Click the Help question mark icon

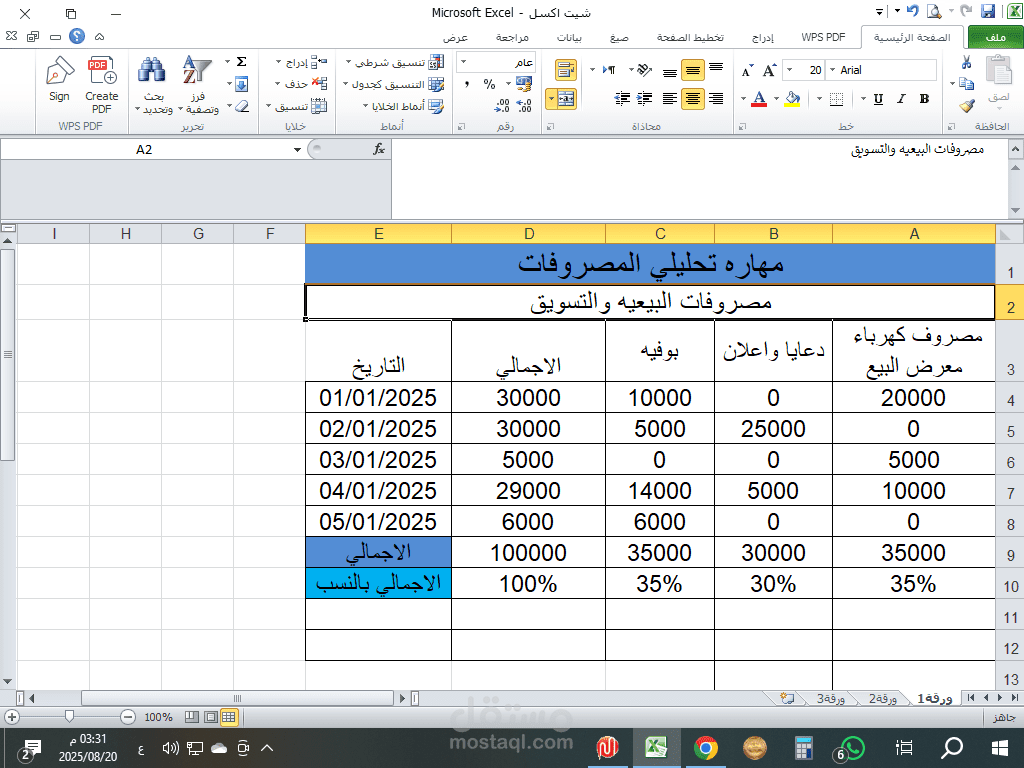pyautogui.click(x=77, y=36)
